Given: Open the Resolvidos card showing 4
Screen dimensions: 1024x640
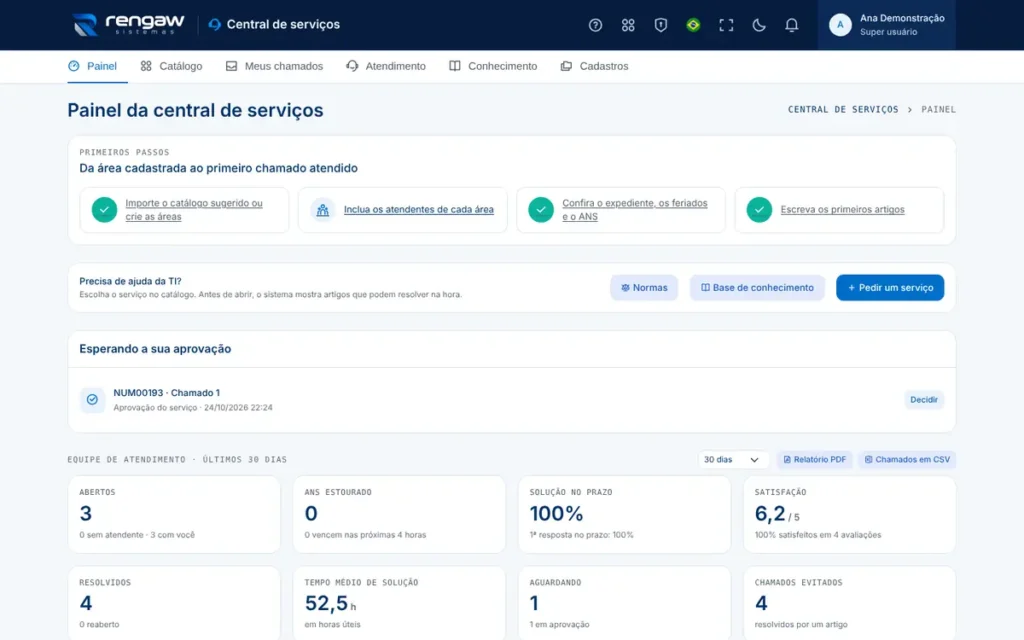Looking at the screenshot, I should (174, 603).
